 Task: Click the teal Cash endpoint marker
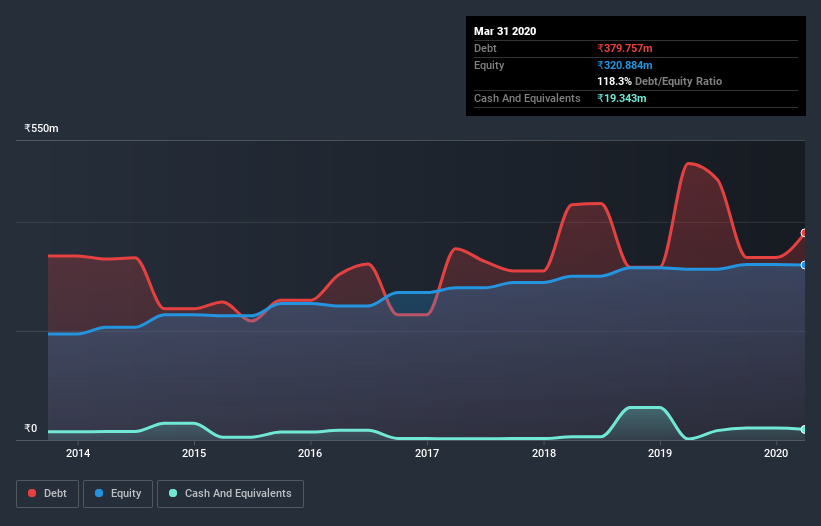tap(804, 429)
